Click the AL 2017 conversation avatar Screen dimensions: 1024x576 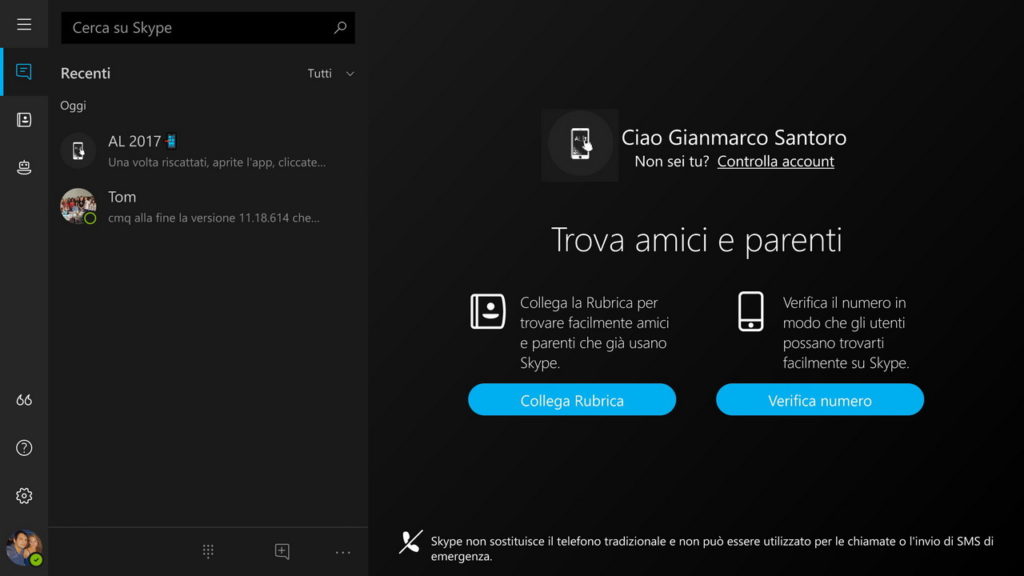coord(78,151)
